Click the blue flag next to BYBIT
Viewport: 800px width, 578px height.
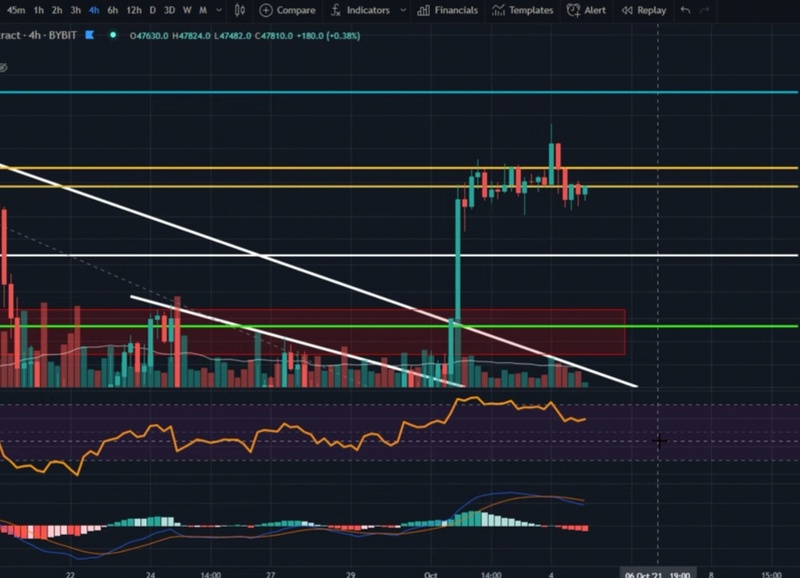(90, 35)
